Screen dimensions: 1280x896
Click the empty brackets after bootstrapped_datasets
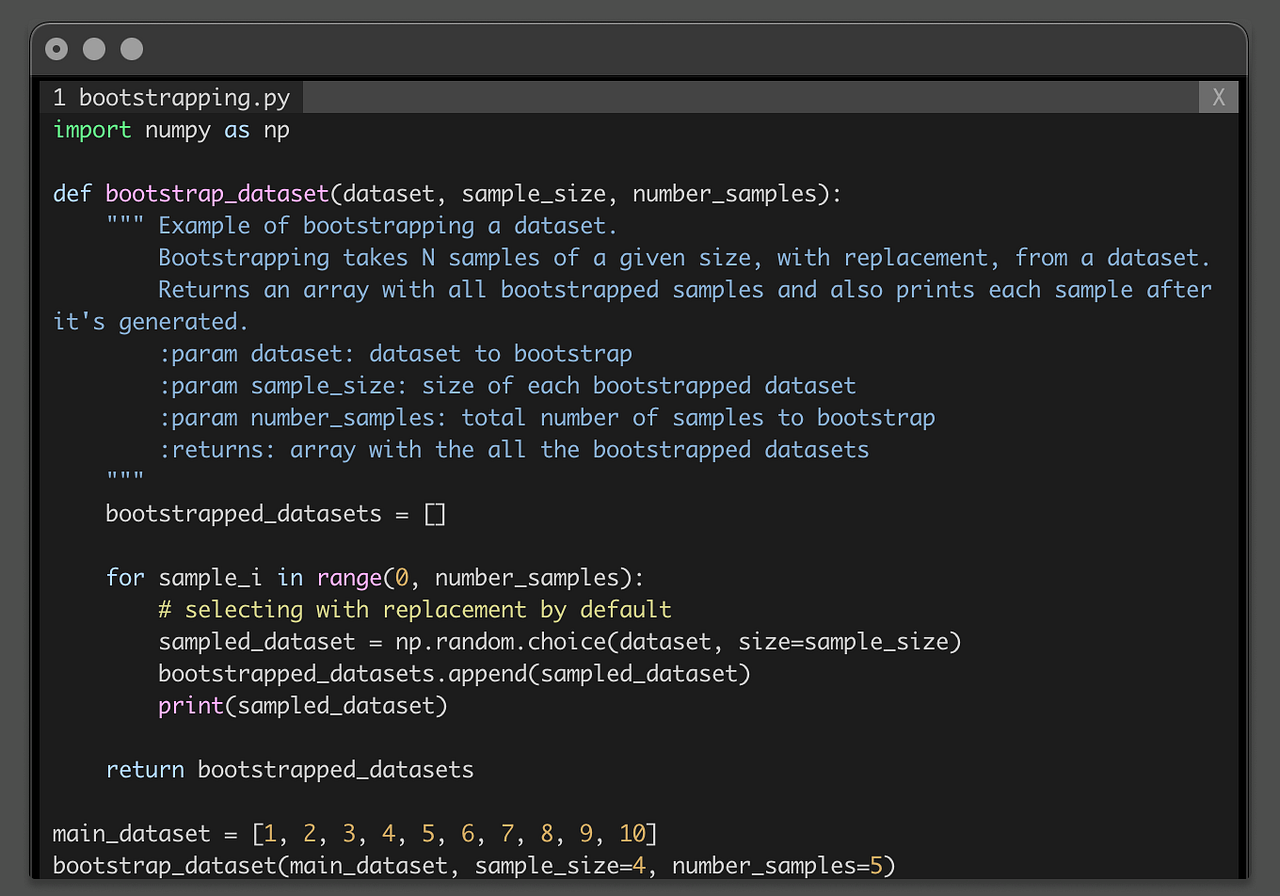pos(435,514)
